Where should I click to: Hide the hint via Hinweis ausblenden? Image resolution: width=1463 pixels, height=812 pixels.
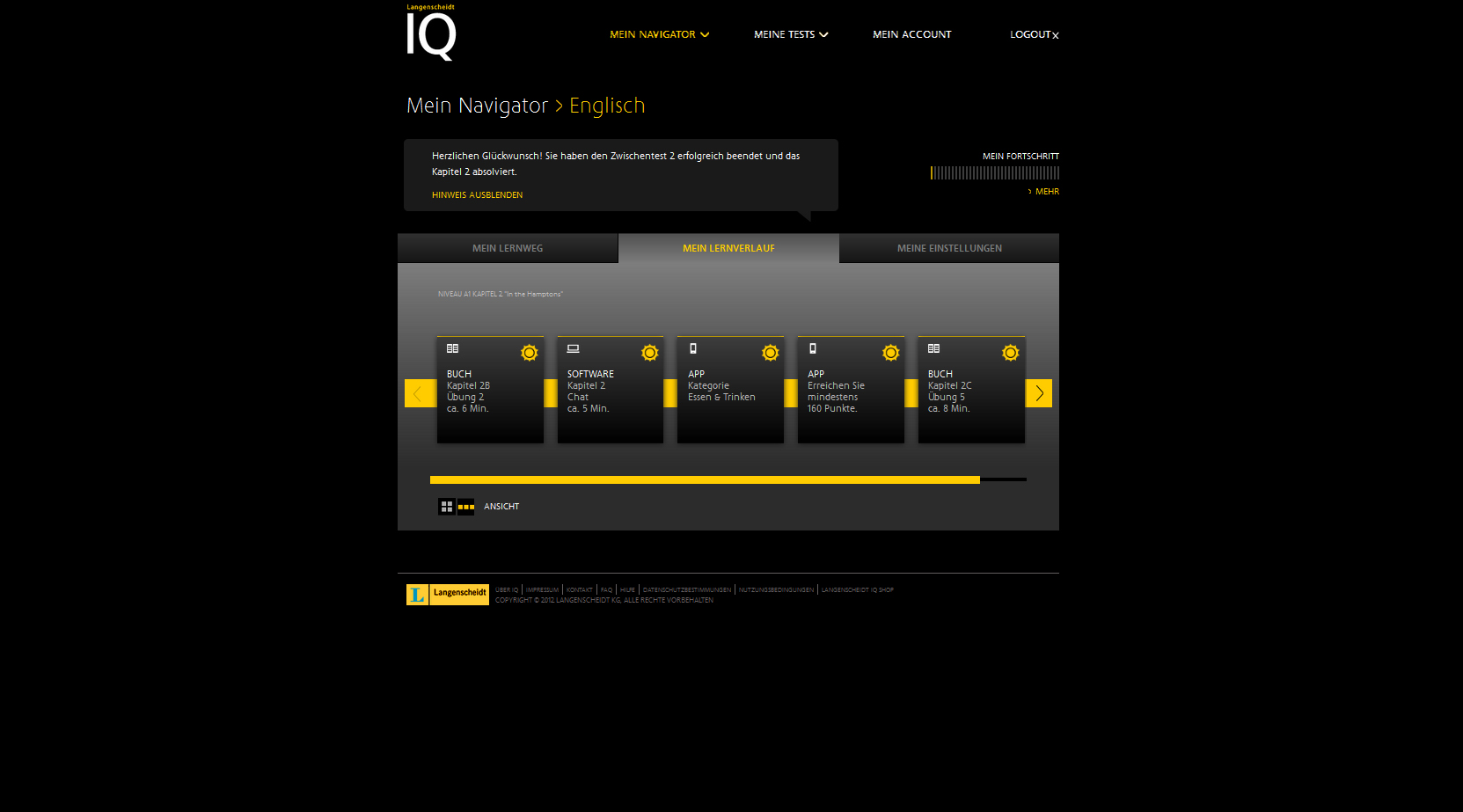tap(477, 195)
